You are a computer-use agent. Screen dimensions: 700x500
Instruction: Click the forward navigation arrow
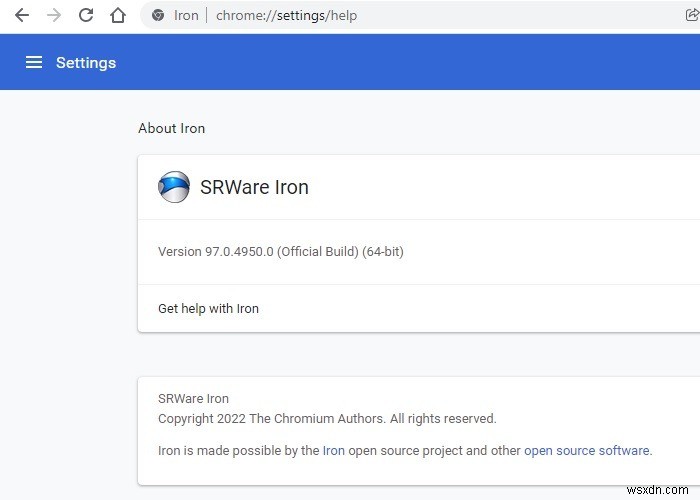click(54, 15)
